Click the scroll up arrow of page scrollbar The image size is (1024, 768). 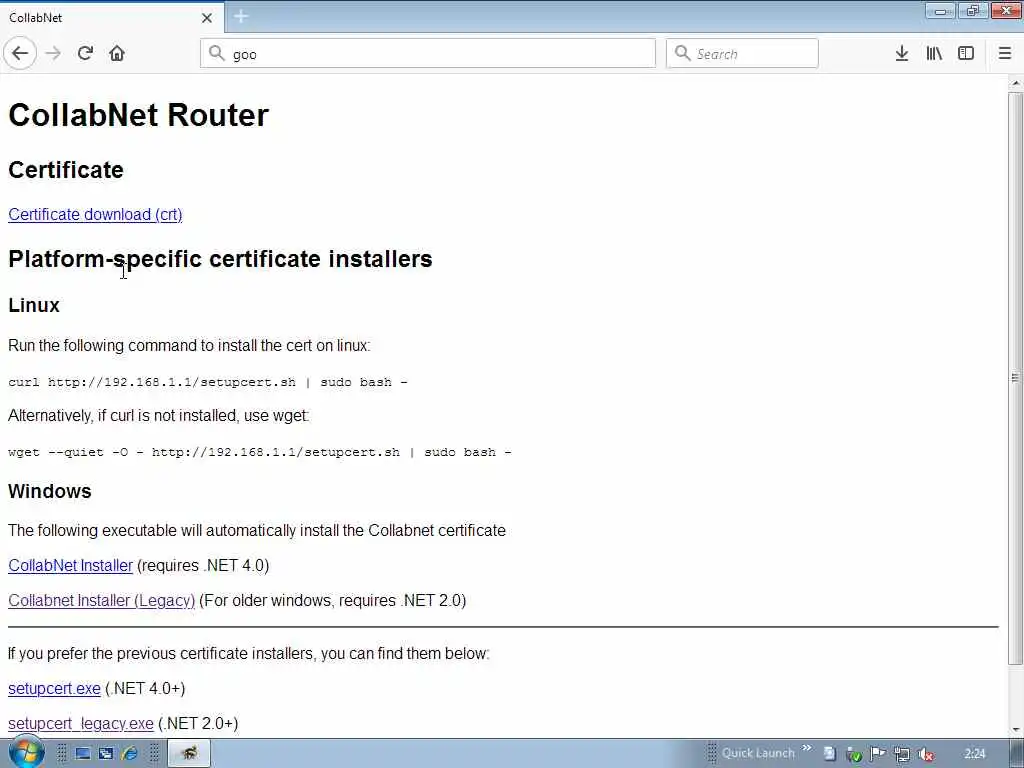pyautogui.click(x=1016, y=84)
